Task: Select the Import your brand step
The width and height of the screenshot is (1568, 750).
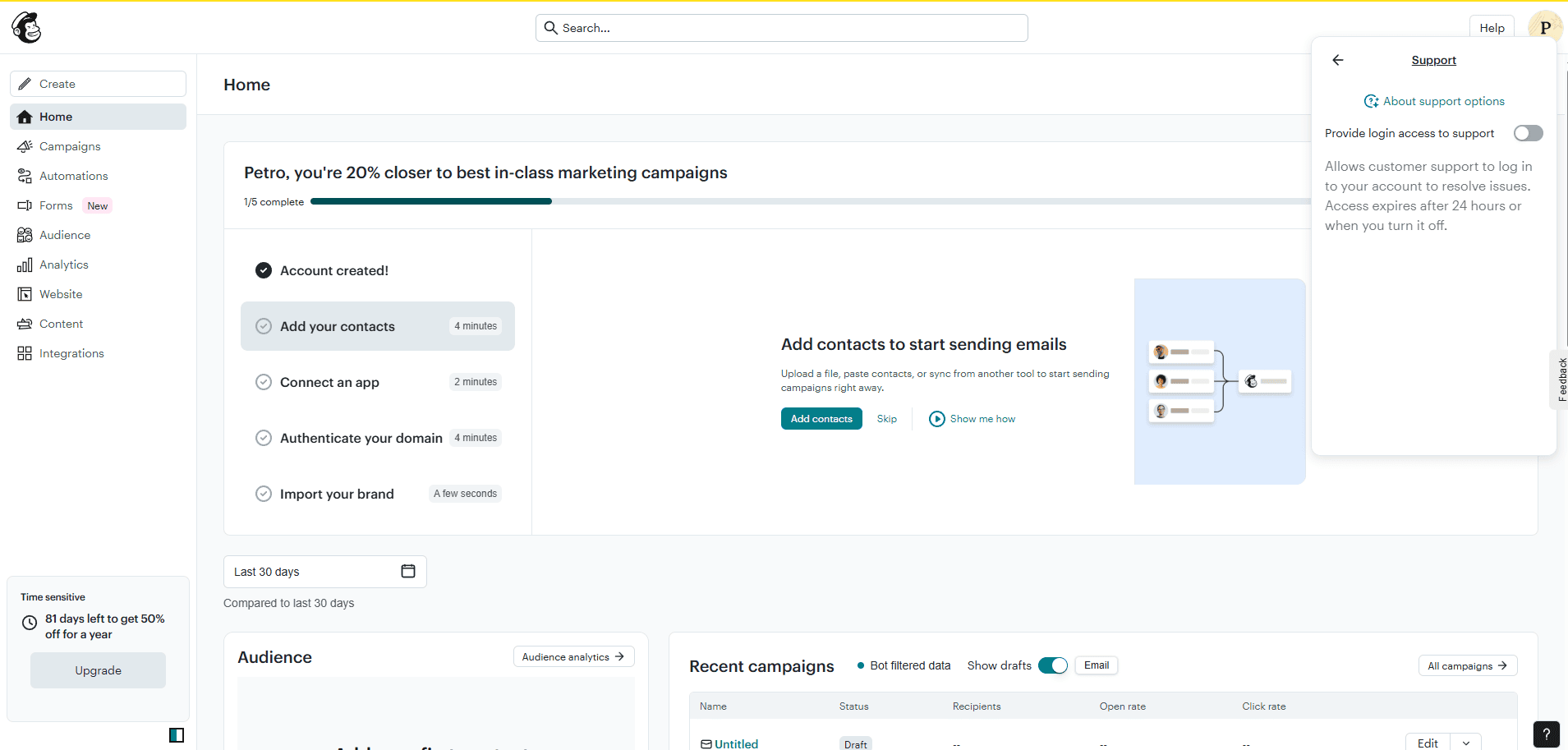Action: (378, 494)
